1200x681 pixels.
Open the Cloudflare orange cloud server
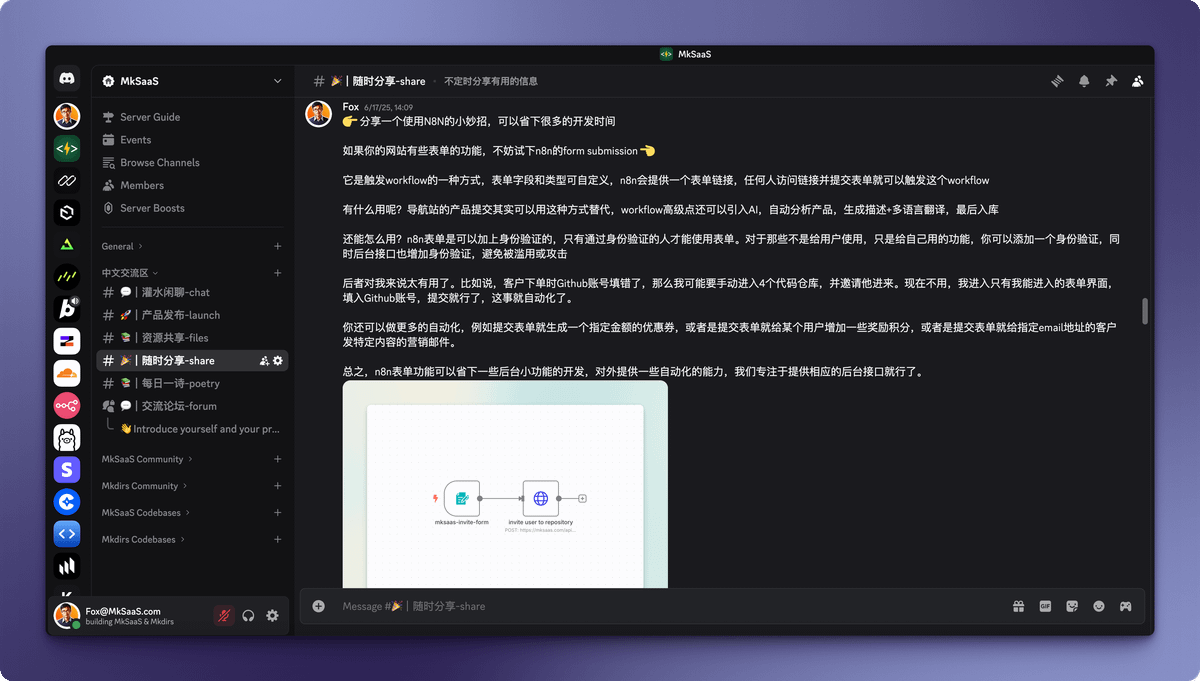[x=67, y=373]
